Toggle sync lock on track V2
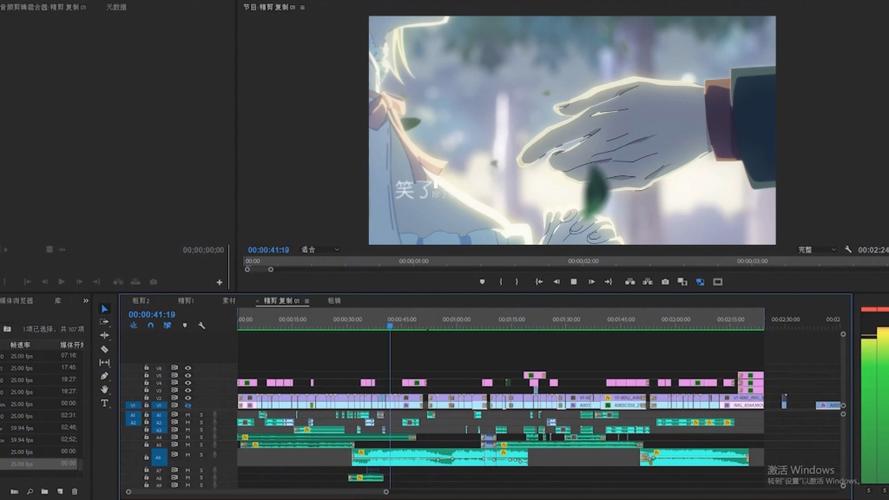 175,398
